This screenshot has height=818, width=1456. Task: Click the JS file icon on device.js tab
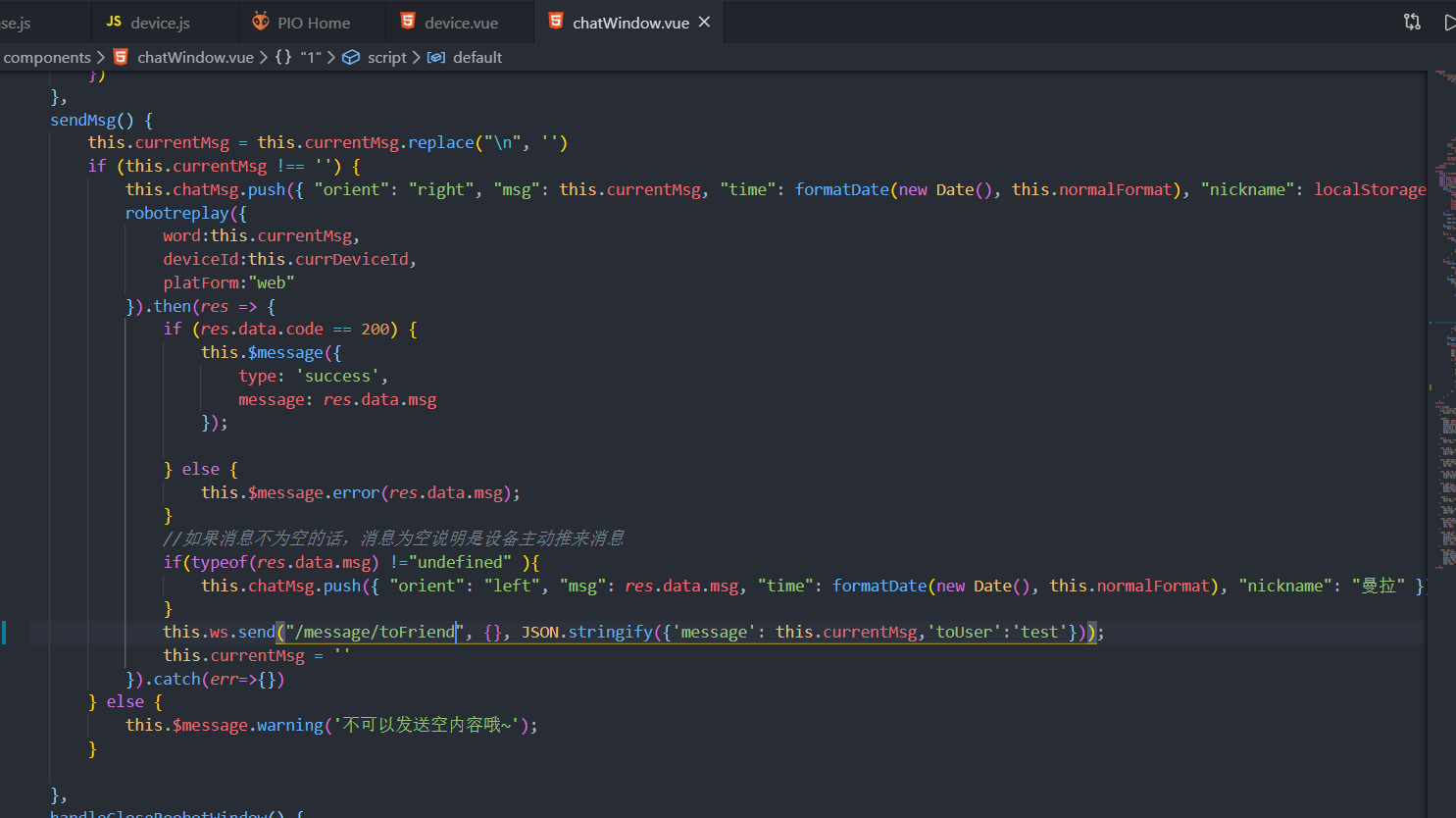pos(114,22)
